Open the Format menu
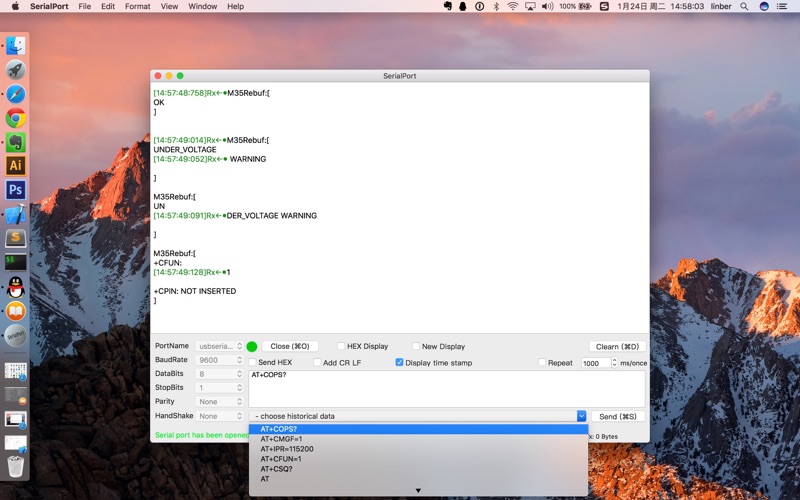This screenshot has height=500, width=800. (x=138, y=6)
